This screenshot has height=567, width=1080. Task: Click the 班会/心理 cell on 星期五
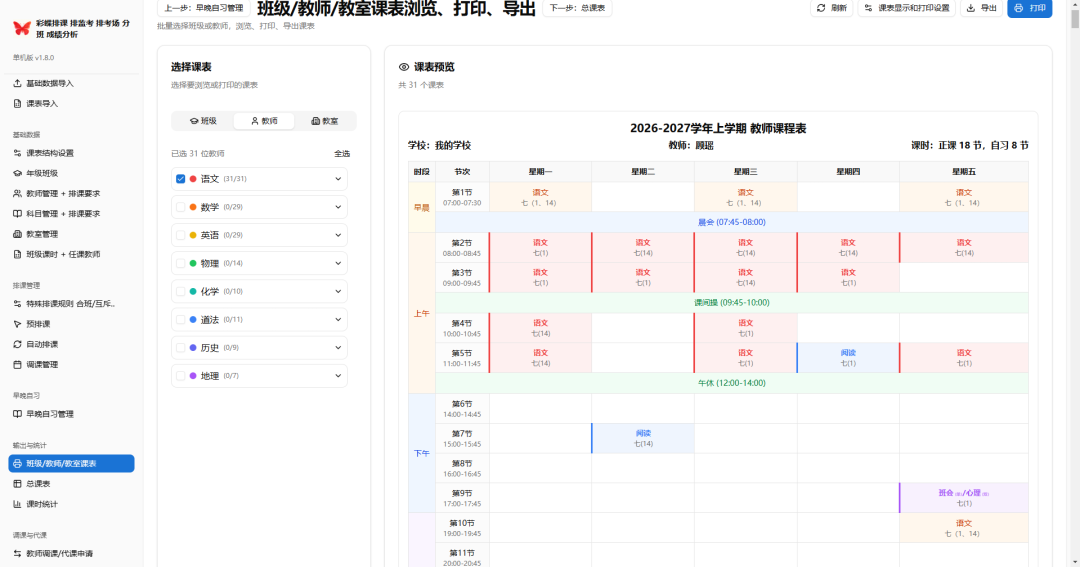point(964,497)
